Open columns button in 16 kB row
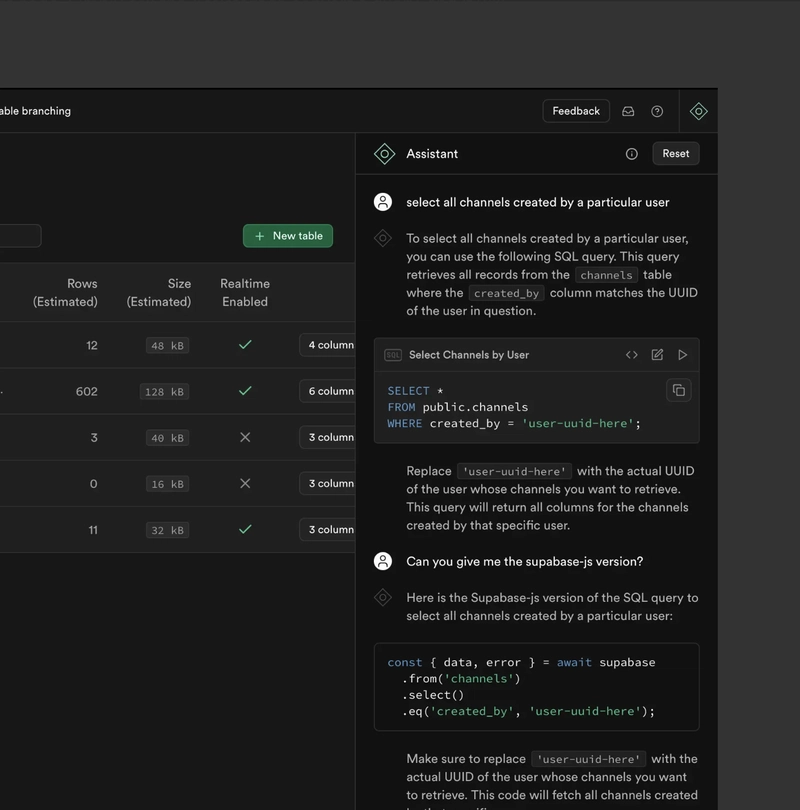Image resolution: width=800 pixels, height=810 pixels. 327,484
